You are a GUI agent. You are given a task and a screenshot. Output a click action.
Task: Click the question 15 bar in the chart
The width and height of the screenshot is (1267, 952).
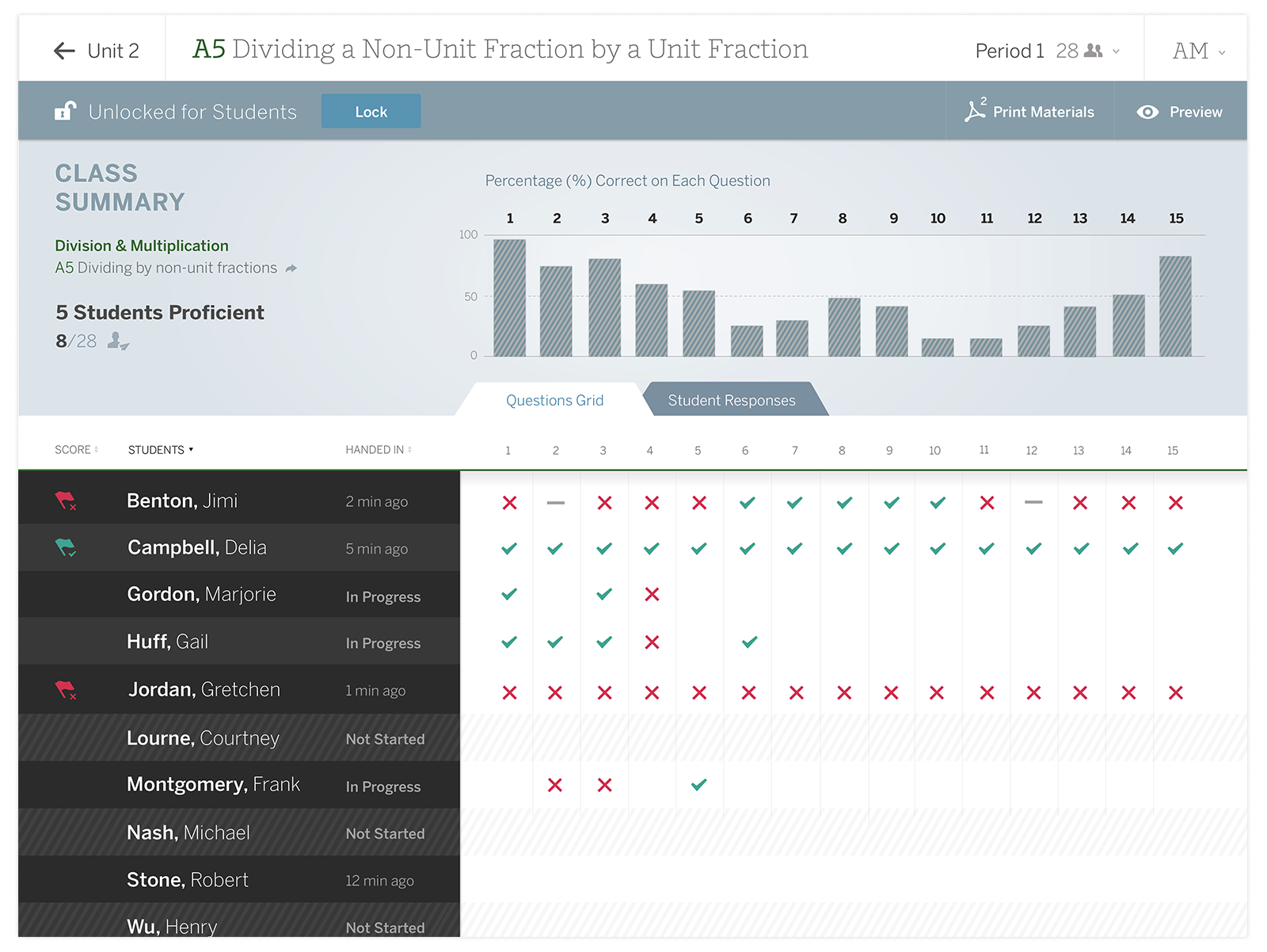coord(1175,306)
